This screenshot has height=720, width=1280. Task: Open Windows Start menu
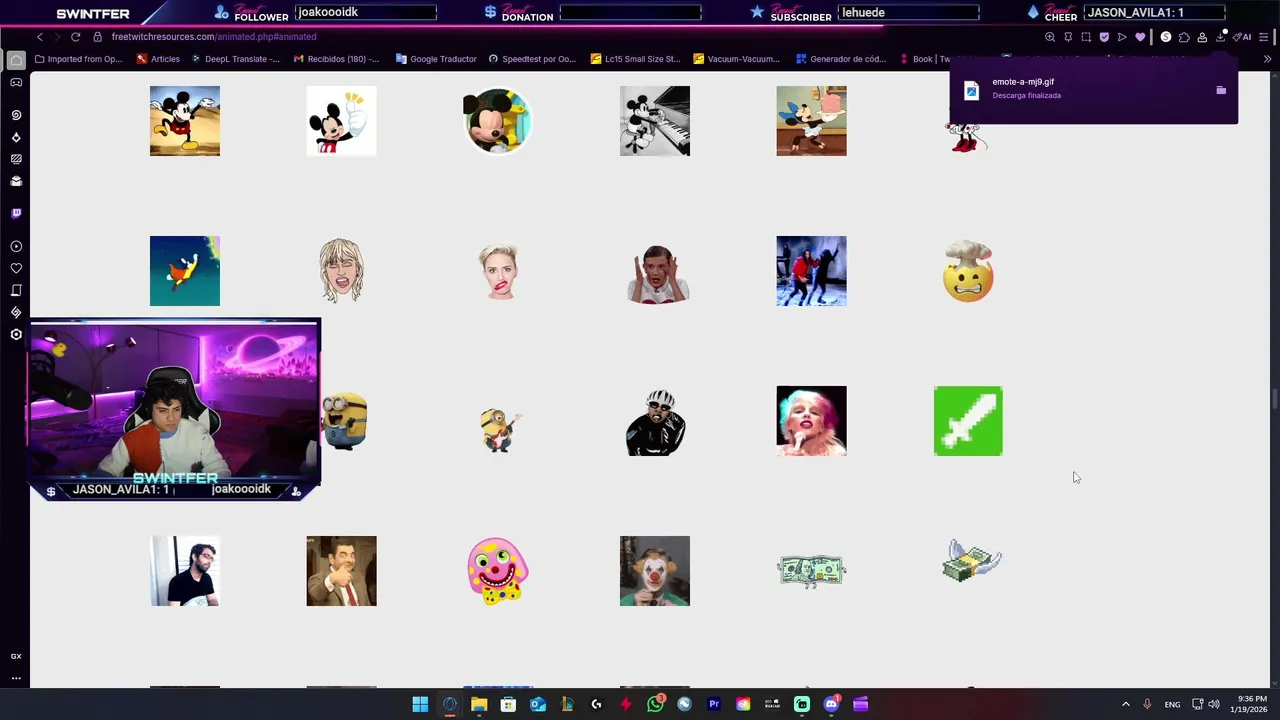click(x=420, y=704)
